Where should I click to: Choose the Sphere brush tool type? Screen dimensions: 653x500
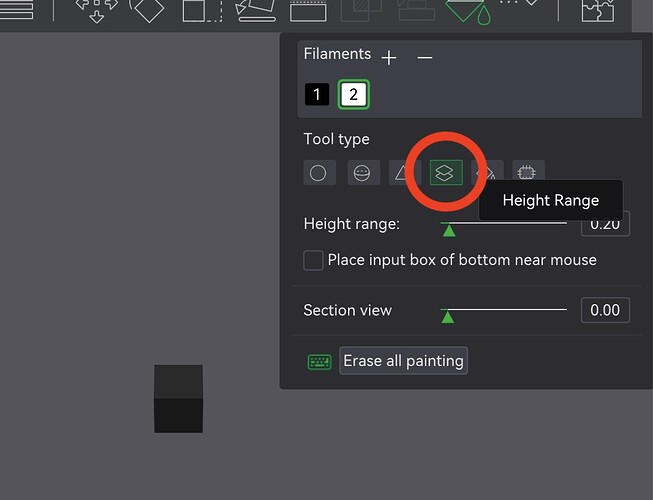364,172
